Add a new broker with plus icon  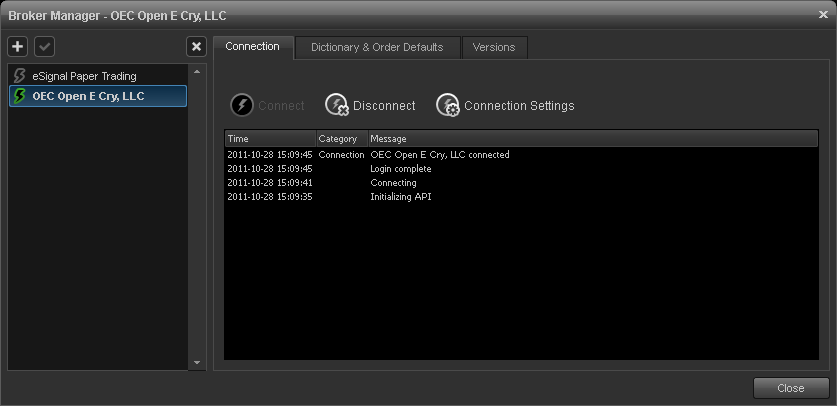(x=18, y=47)
